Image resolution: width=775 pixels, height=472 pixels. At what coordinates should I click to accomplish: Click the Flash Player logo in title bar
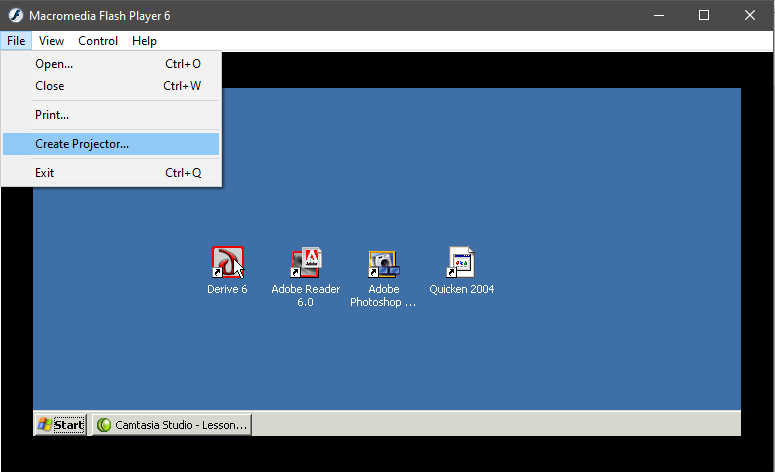click(15, 15)
